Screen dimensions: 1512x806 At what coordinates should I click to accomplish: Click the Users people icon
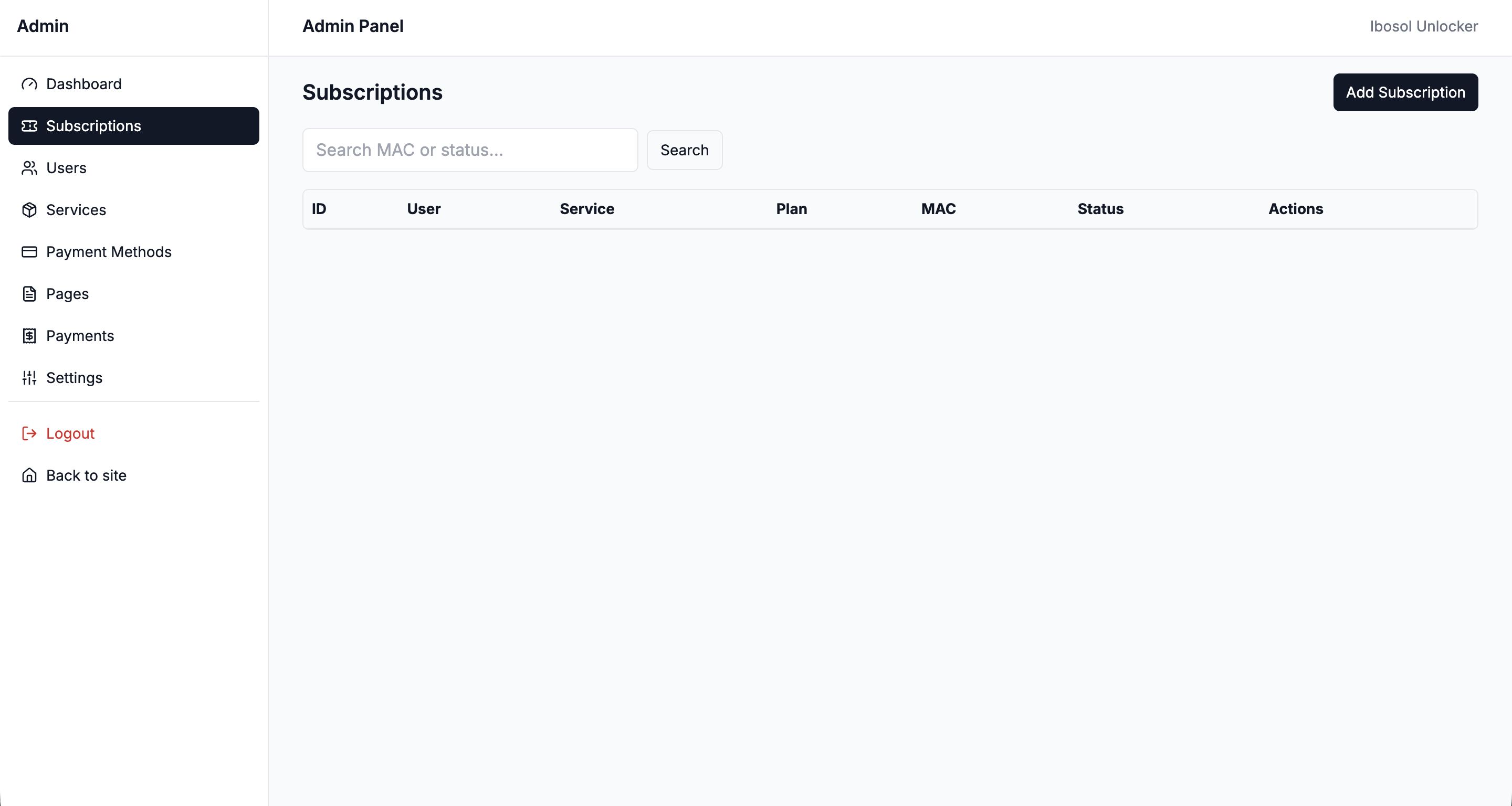29,168
